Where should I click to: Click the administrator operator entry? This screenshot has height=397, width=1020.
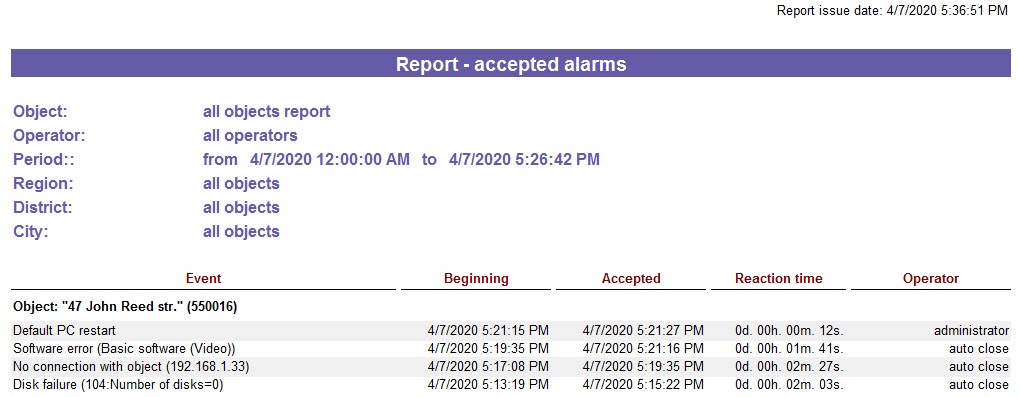pyautogui.click(x=971, y=331)
